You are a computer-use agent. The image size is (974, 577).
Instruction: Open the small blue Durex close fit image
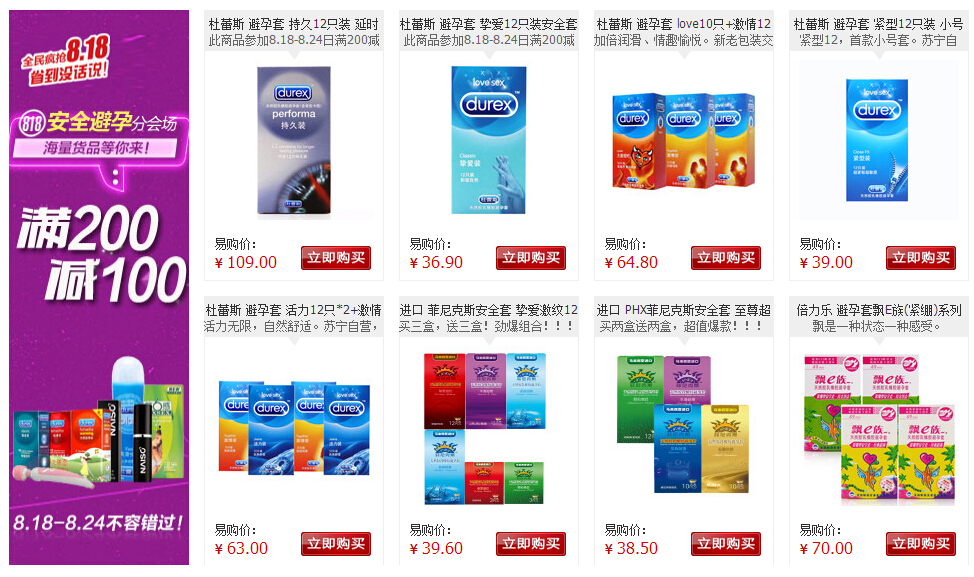pos(877,140)
